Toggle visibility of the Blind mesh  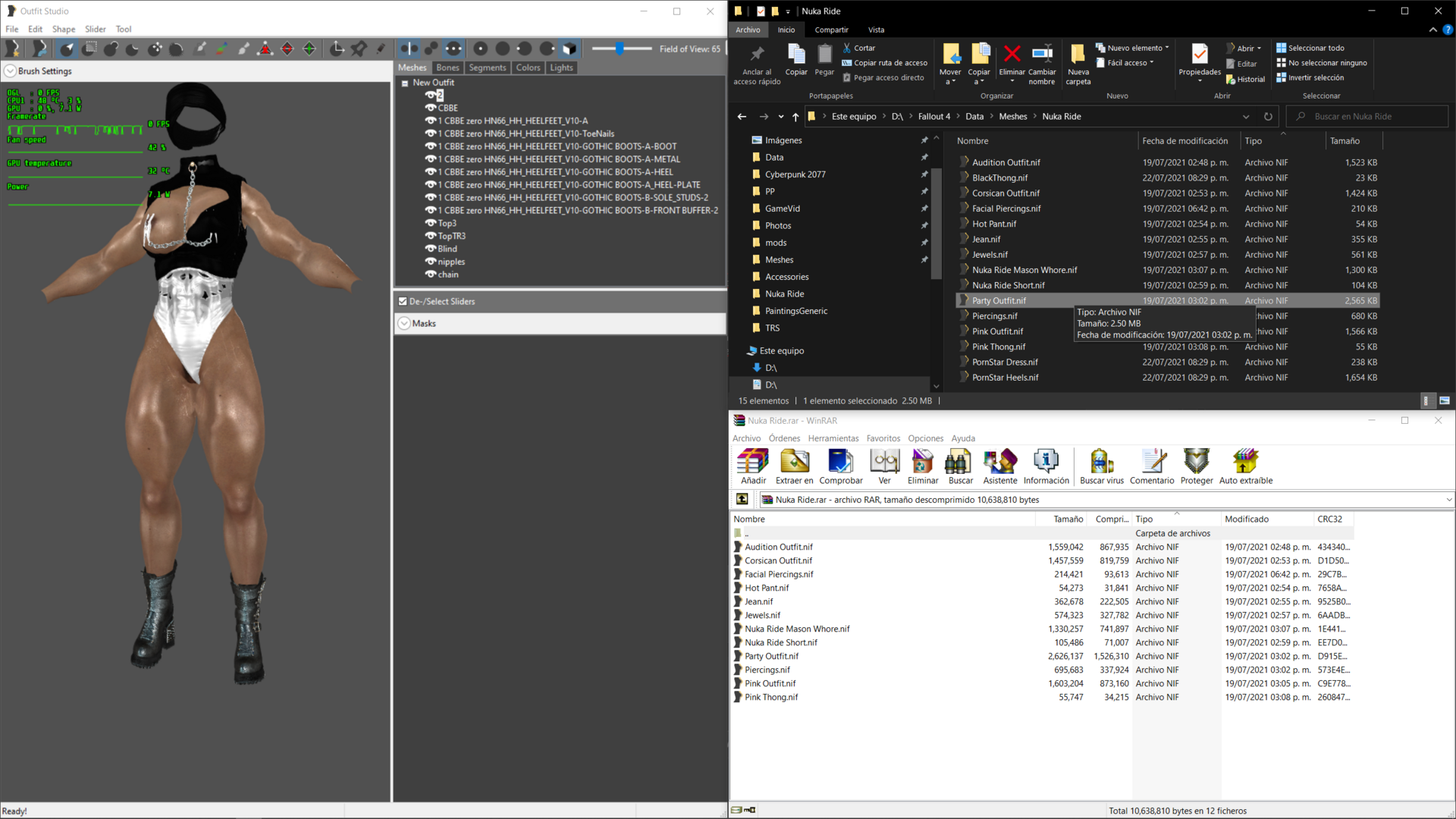point(431,249)
